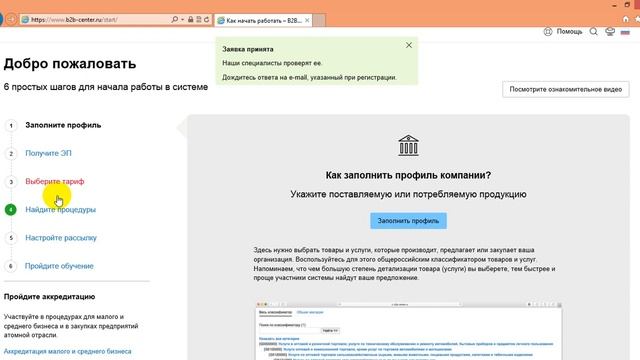Click '6 простых шагов для начала работы' subtitle
Screen dimensions: 640x360
click(106, 87)
